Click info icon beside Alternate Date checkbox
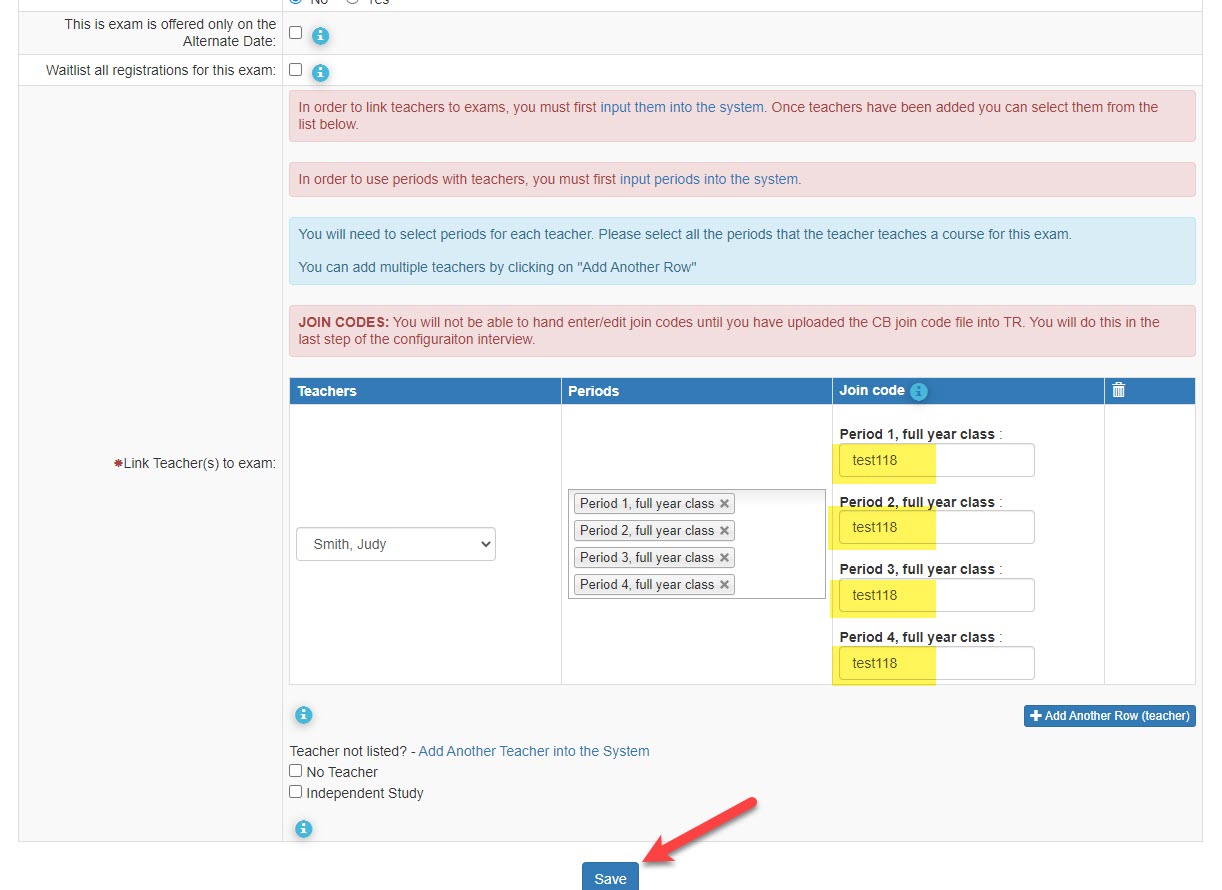Image resolution: width=1222 pixels, height=890 pixels. pyautogui.click(x=320, y=36)
